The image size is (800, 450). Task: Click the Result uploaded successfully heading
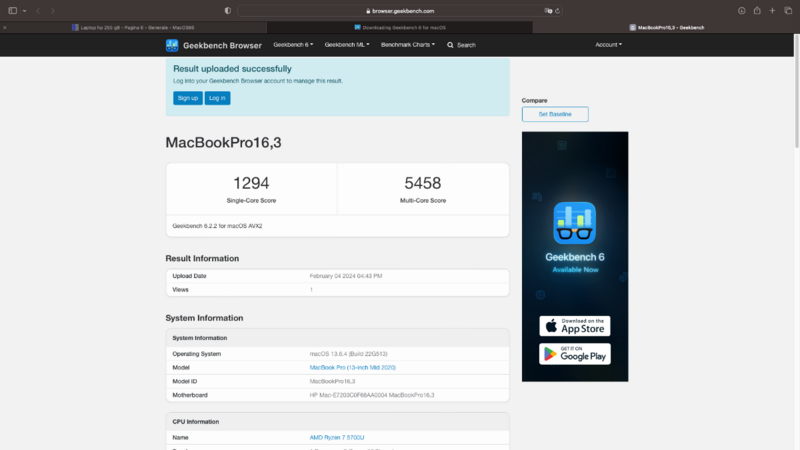click(x=232, y=69)
